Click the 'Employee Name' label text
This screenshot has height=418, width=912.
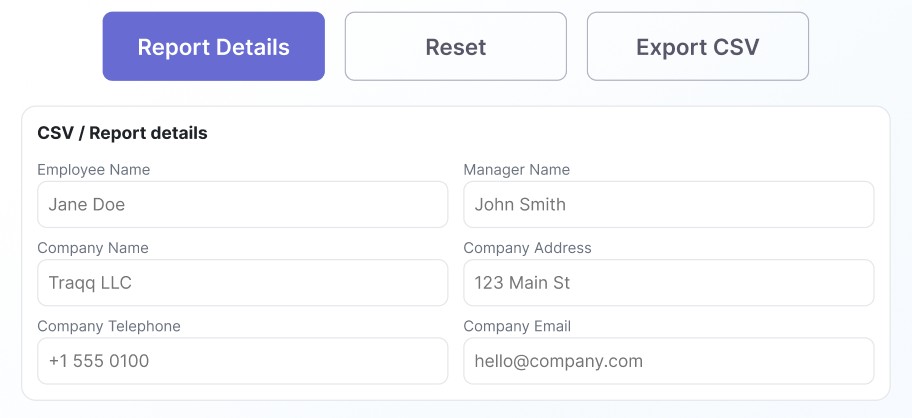93,170
